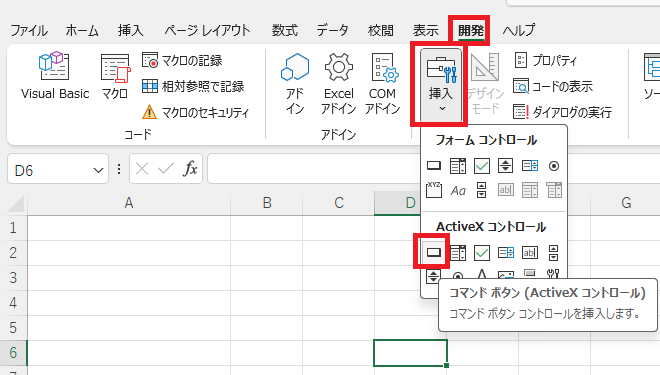
Task: Select column B header
Action: click(267, 203)
